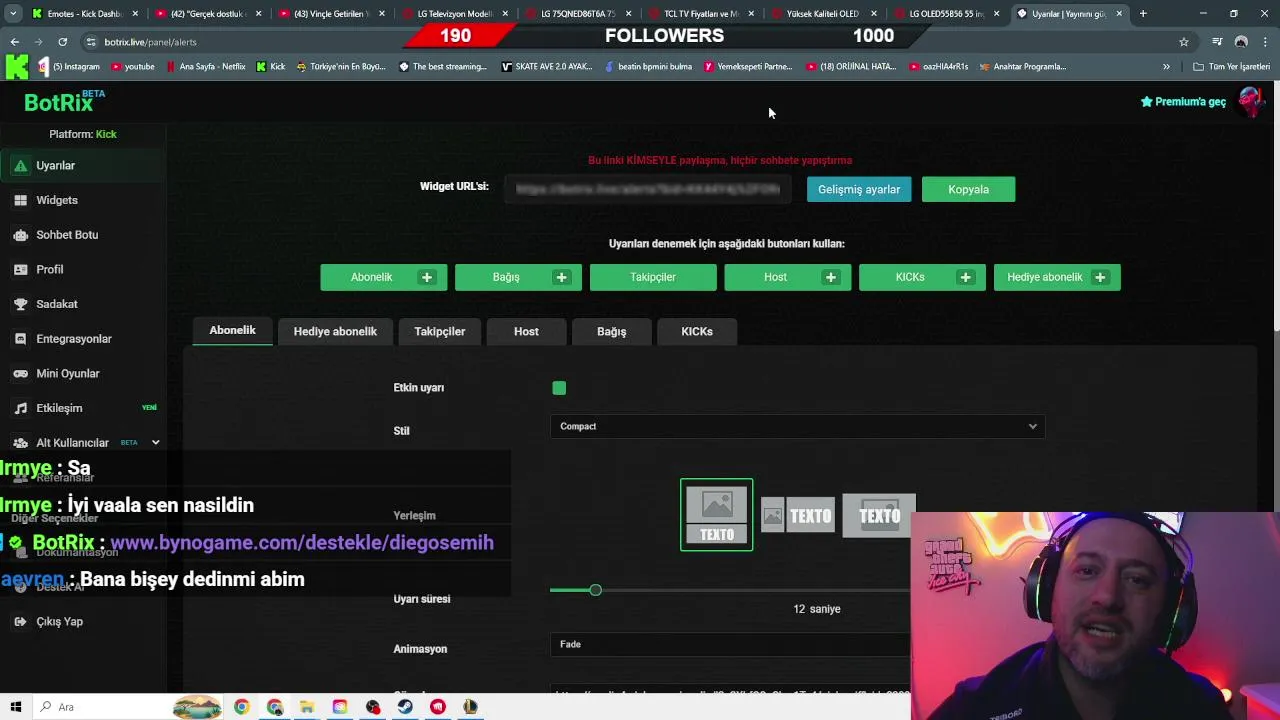Click the Sohbet Botu robot icon
This screenshot has height=720, width=1280.
(x=20, y=235)
